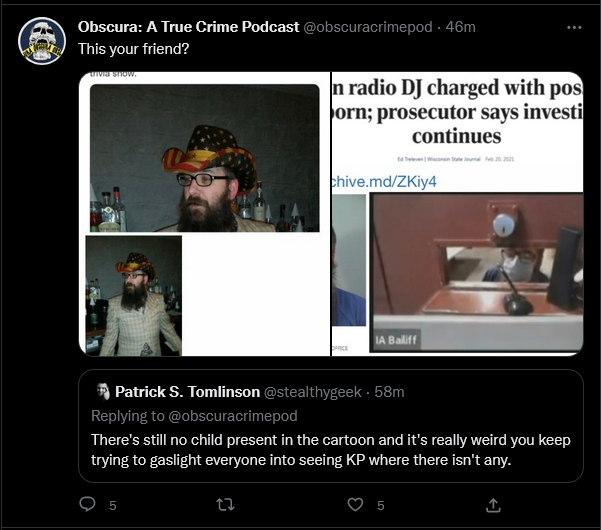Viewport: 601px width, 530px height.
Task: Share tweet via the upload arrow icon
Action: click(493, 505)
